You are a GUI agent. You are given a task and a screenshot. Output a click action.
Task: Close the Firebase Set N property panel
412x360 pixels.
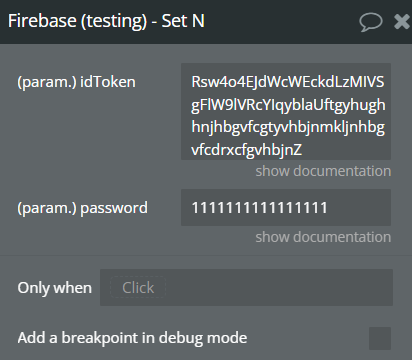pos(402,22)
